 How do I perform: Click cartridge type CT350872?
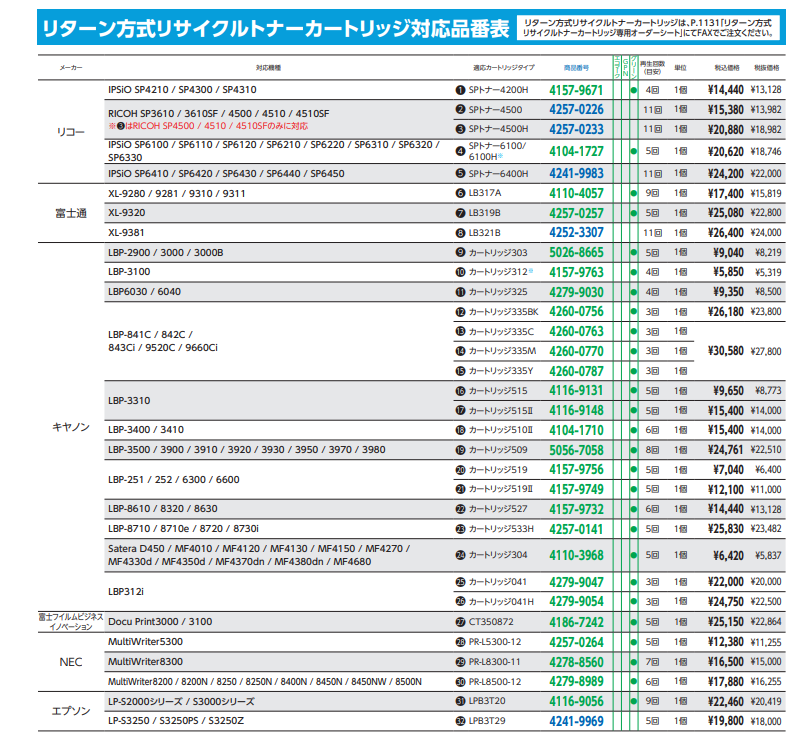[491, 622]
